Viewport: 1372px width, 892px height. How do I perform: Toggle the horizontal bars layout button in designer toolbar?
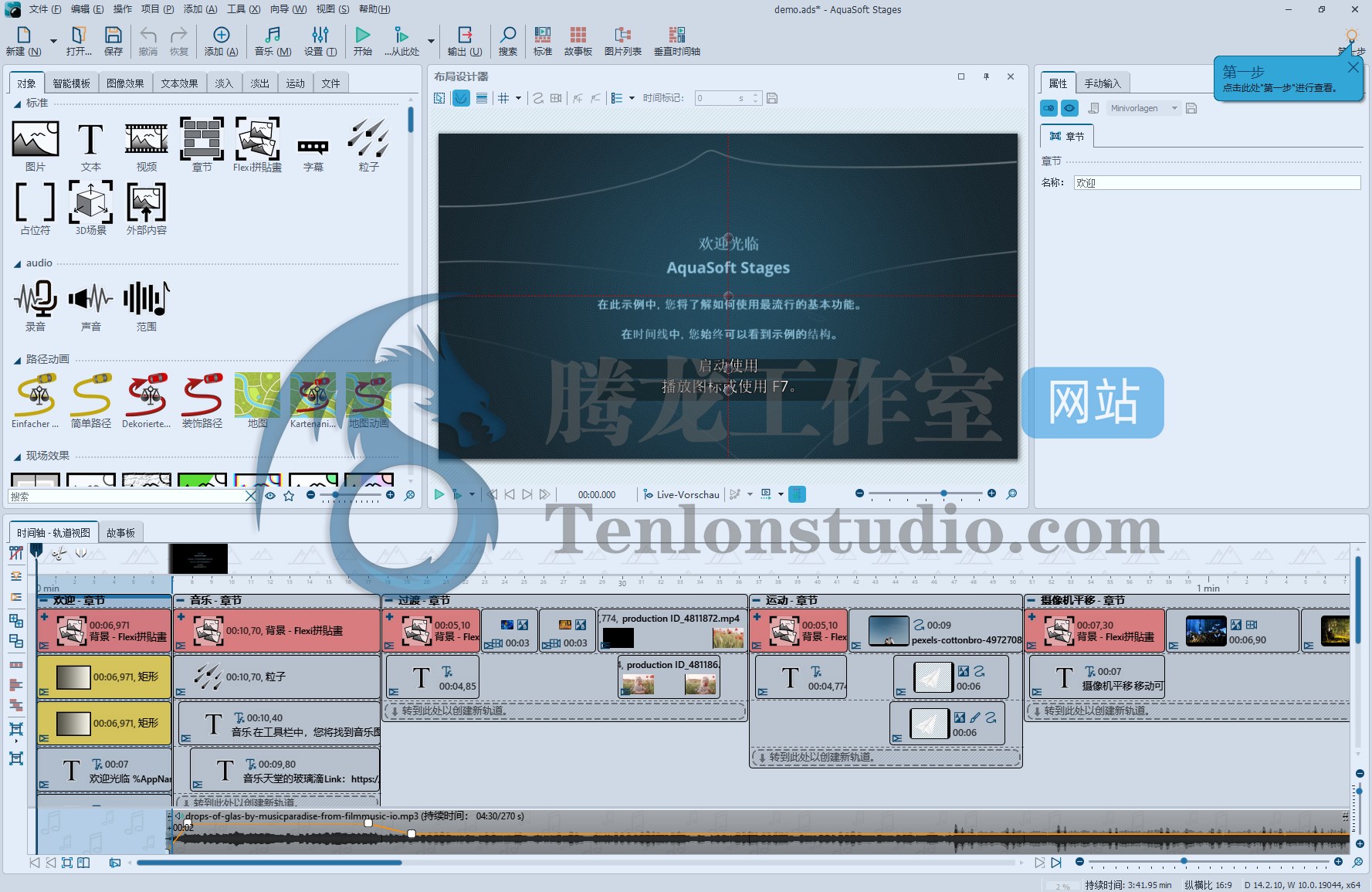coord(482,98)
